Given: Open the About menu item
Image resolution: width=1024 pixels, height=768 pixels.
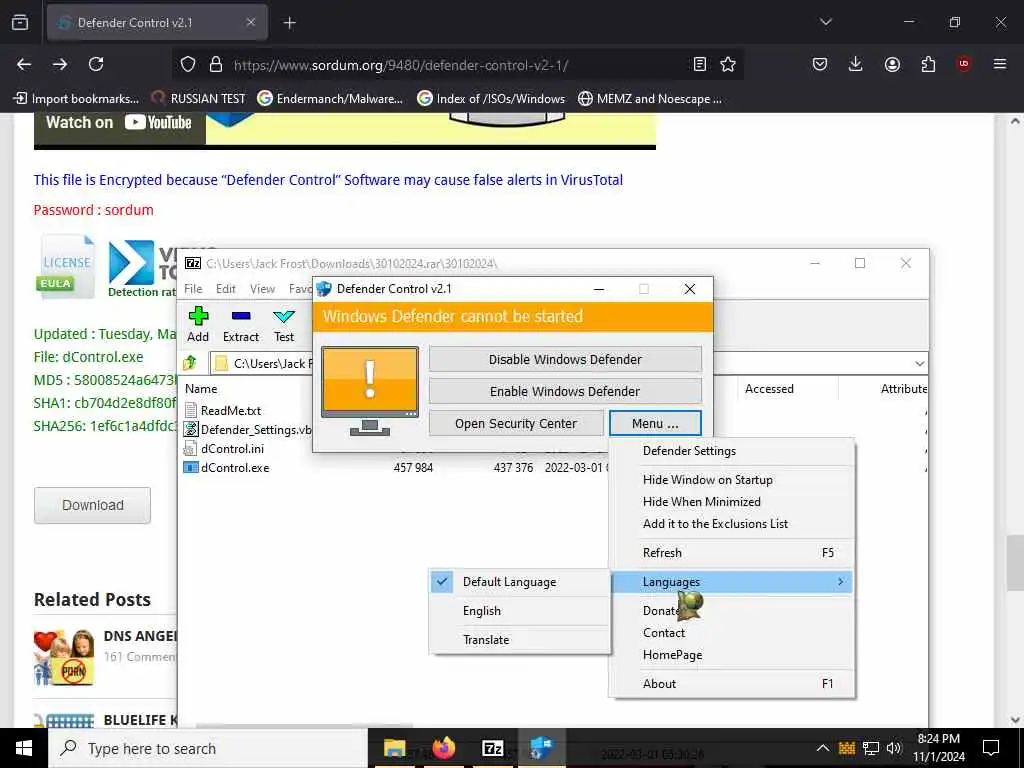Looking at the screenshot, I should (731, 684).
